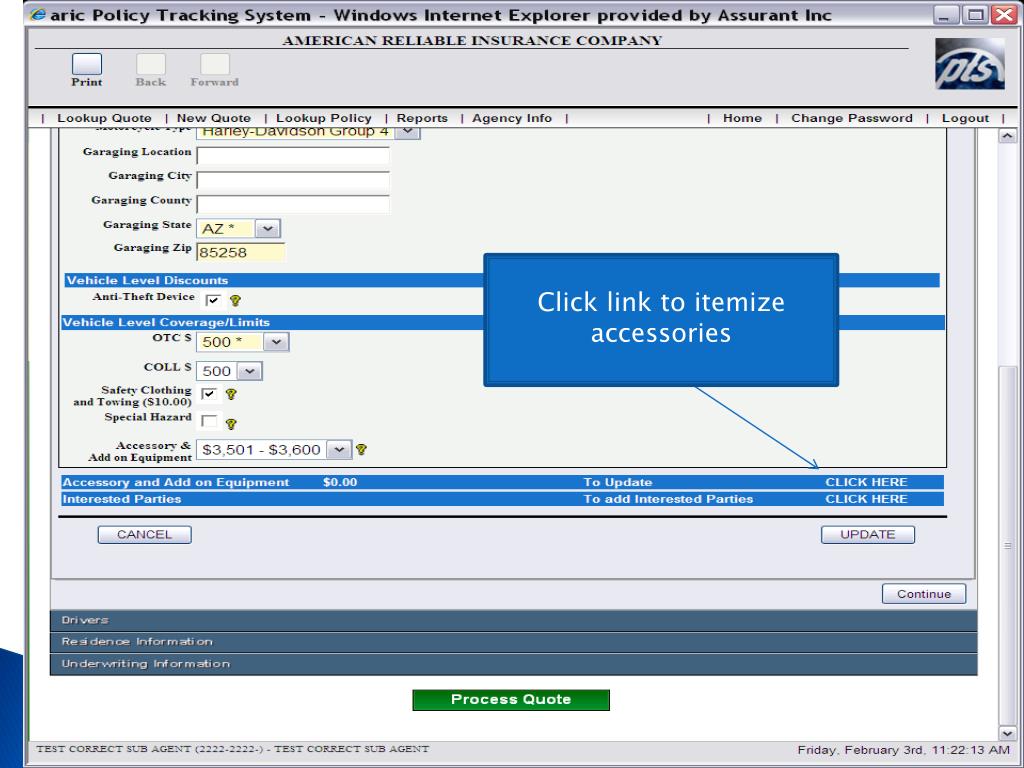This screenshot has height=768, width=1024.
Task: Click the Vehicle Level Discounts header
Action: pyautogui.click(x=148, y=280)
